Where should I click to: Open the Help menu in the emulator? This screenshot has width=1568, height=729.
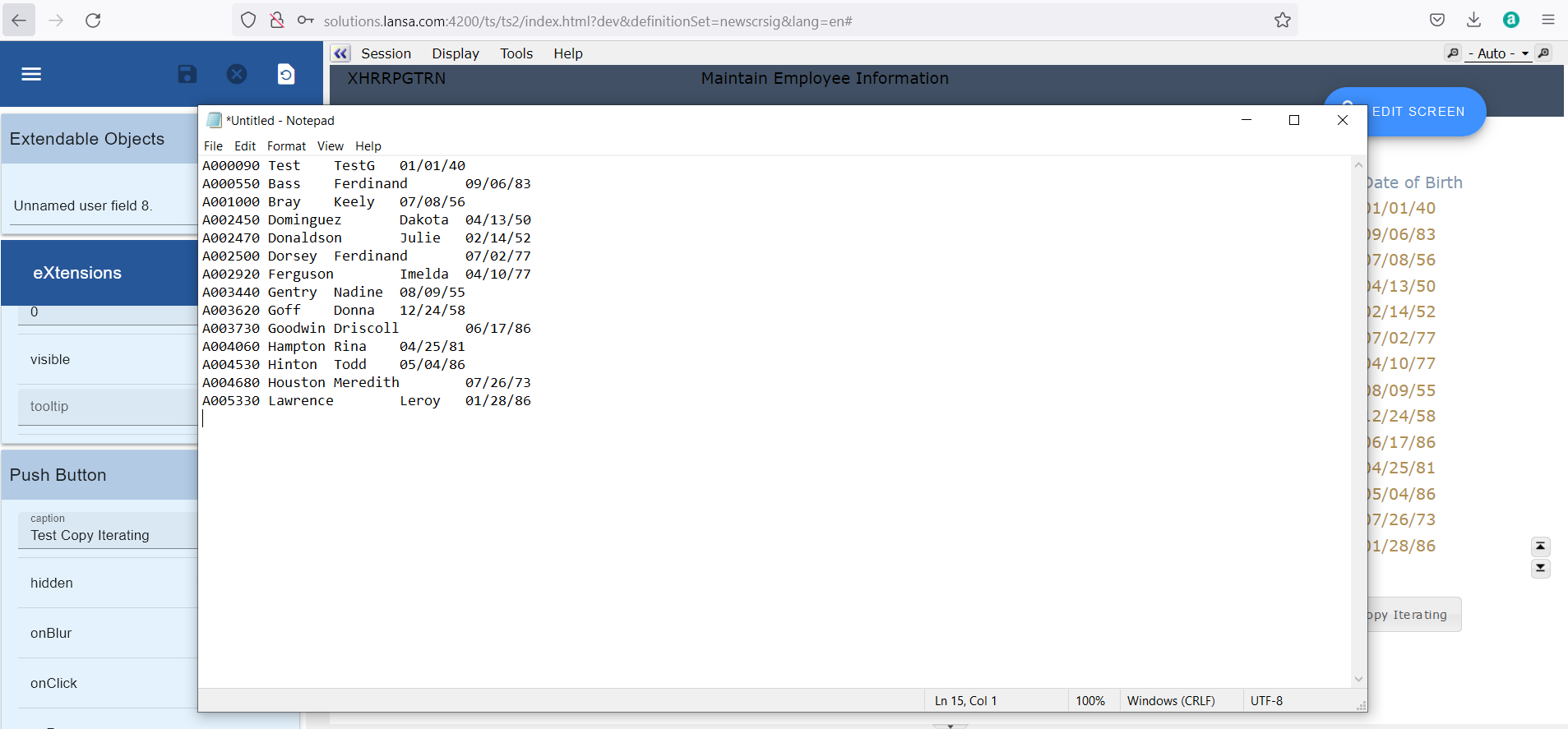pos(567,53)
